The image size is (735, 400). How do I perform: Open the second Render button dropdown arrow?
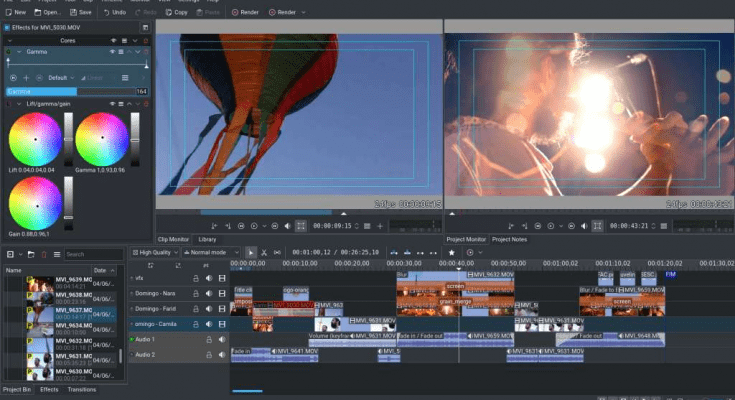pos(303,13)
